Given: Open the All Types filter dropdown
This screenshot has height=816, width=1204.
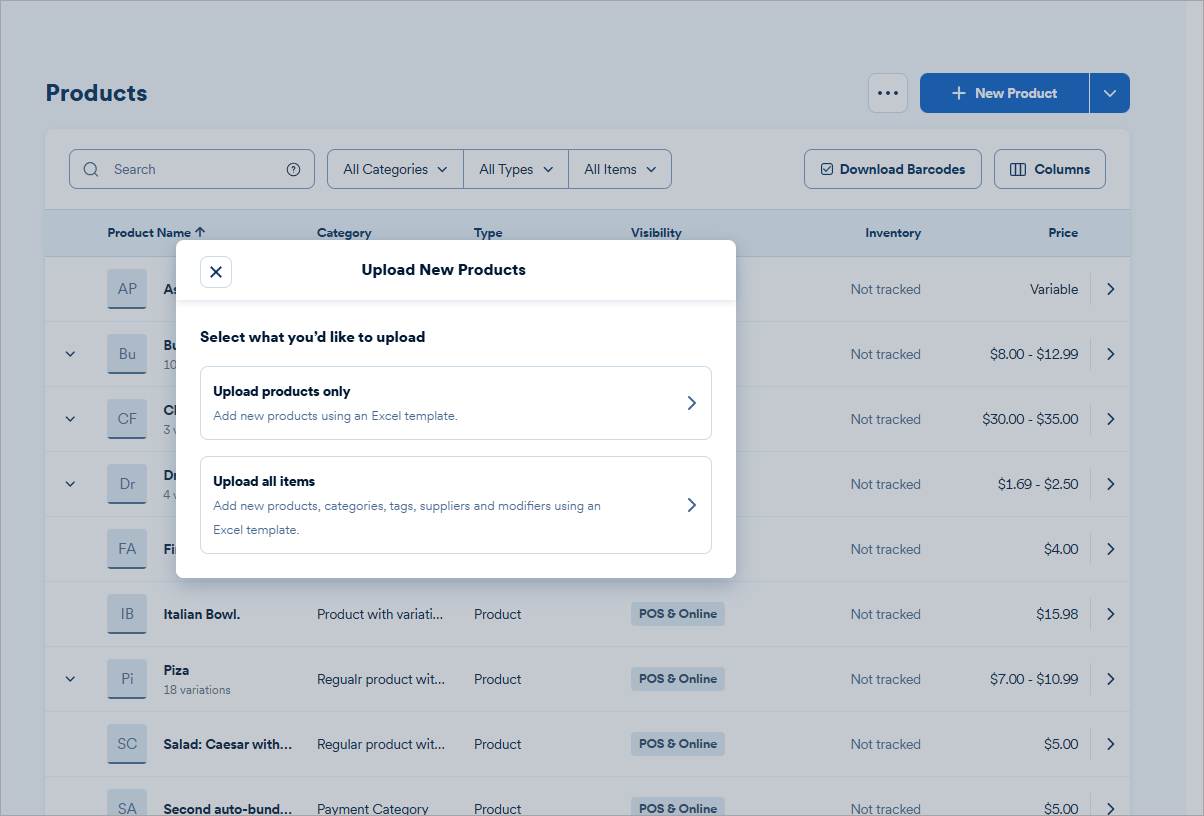Looking at the screenshot, I should click(515, 168).
